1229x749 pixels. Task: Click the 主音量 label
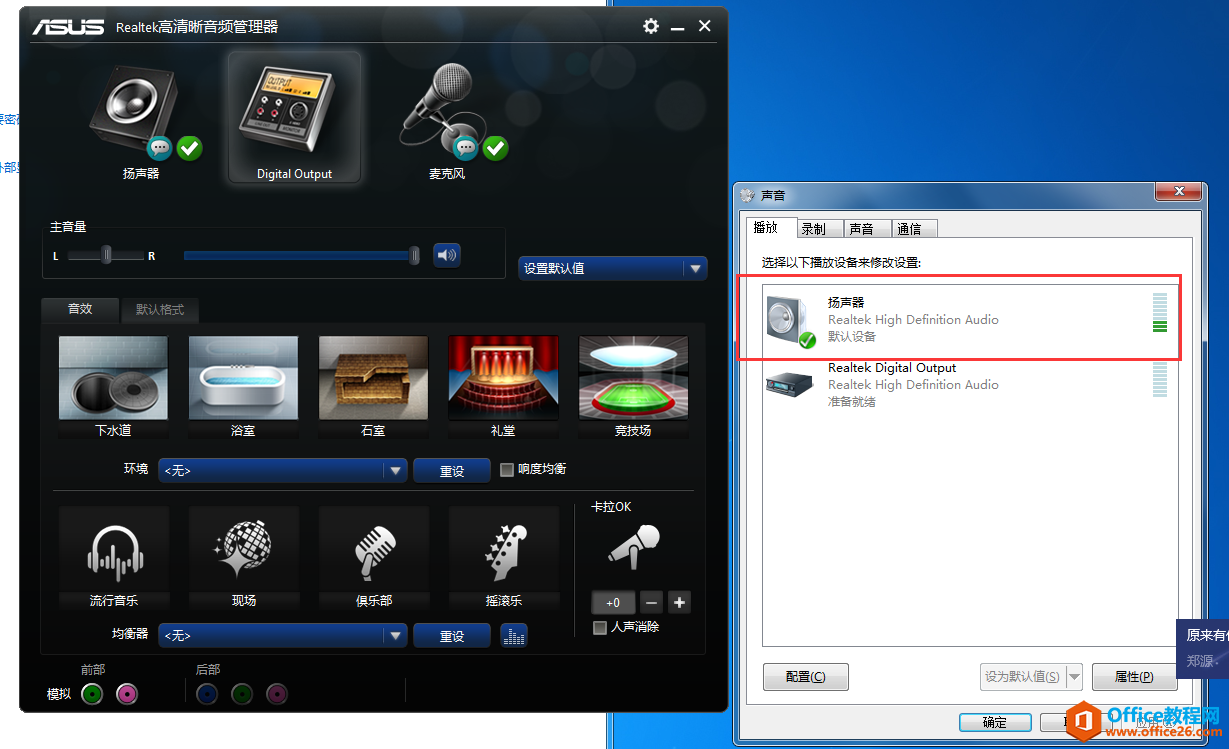pyautogui.click(x=68, y=227)
